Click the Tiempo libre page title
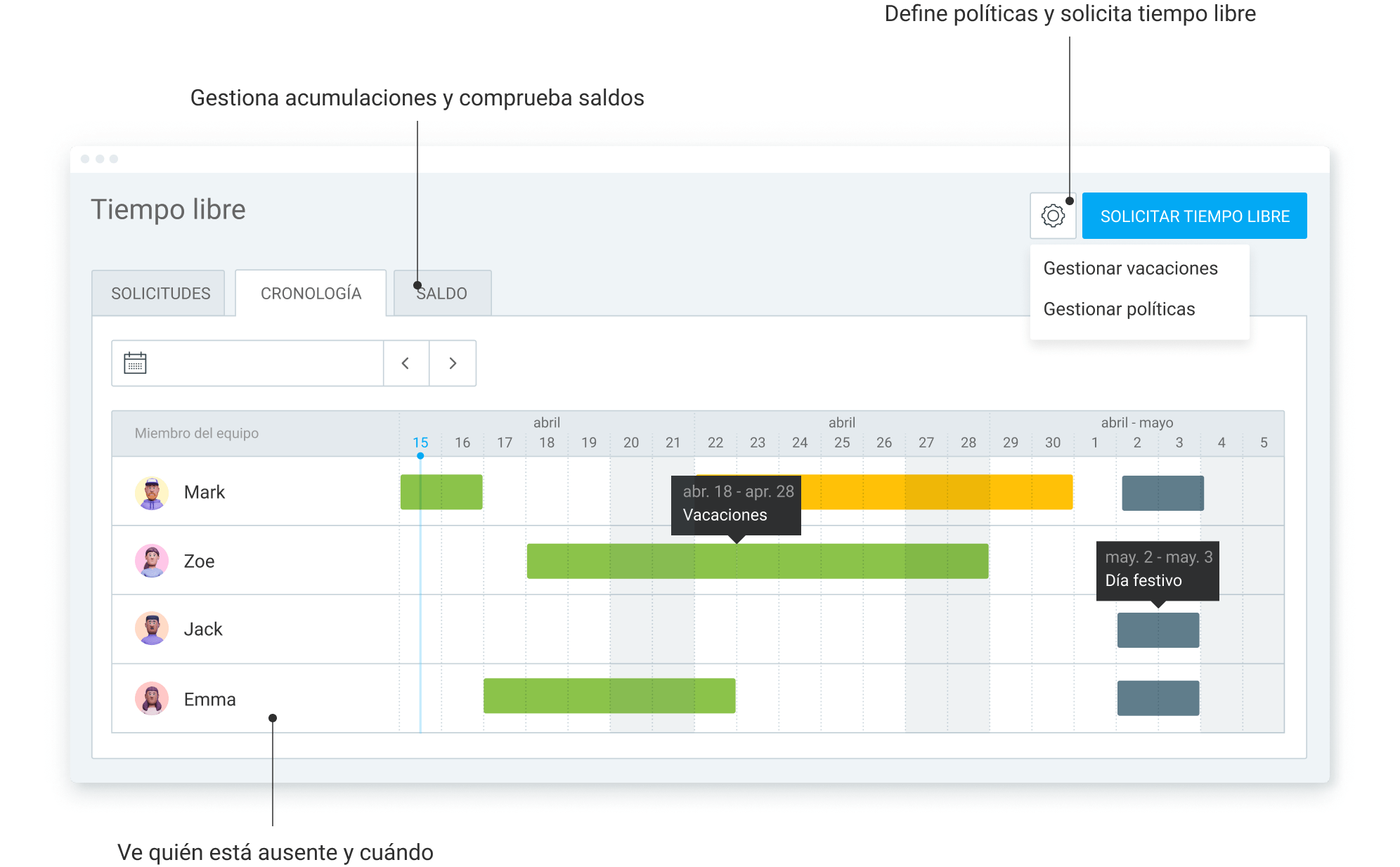The image size is (1400, 867). 169,209
